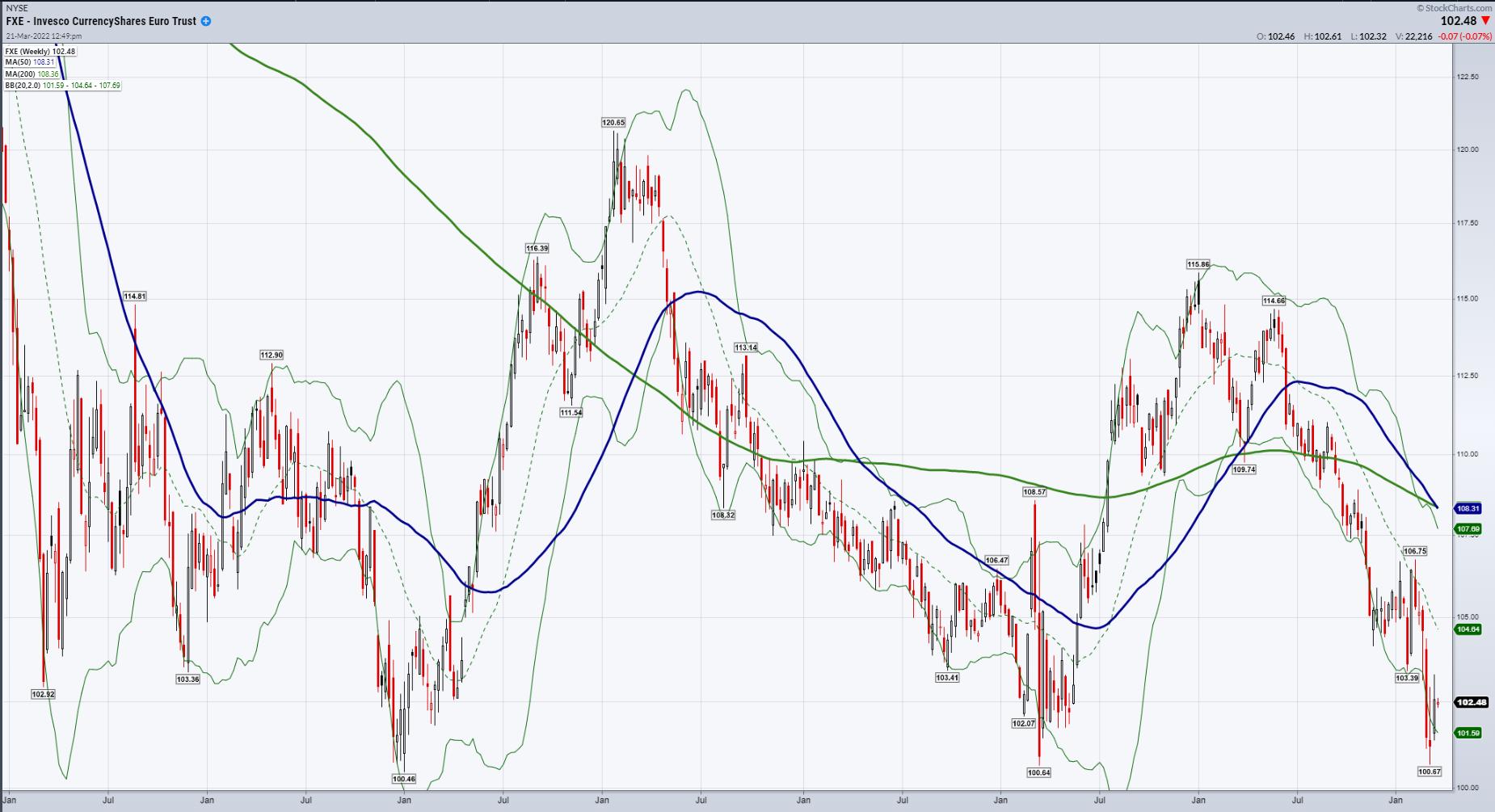The height and width of the screenshot is (812, 1495).
Task: Click the MA(200) legend entry
Action: pyautogui.click(x=32, y=74)
